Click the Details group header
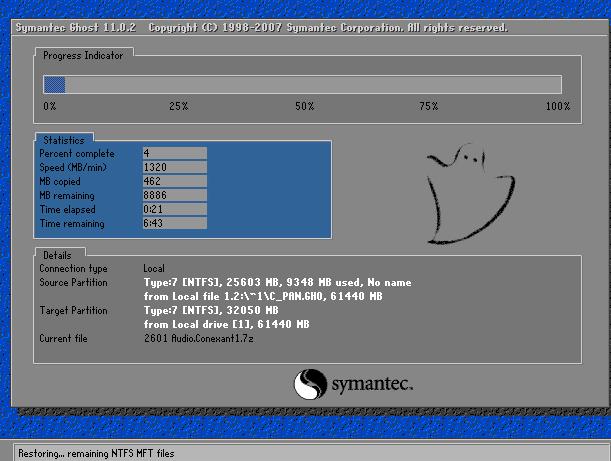611x461 pixels. tap(58, 255)
